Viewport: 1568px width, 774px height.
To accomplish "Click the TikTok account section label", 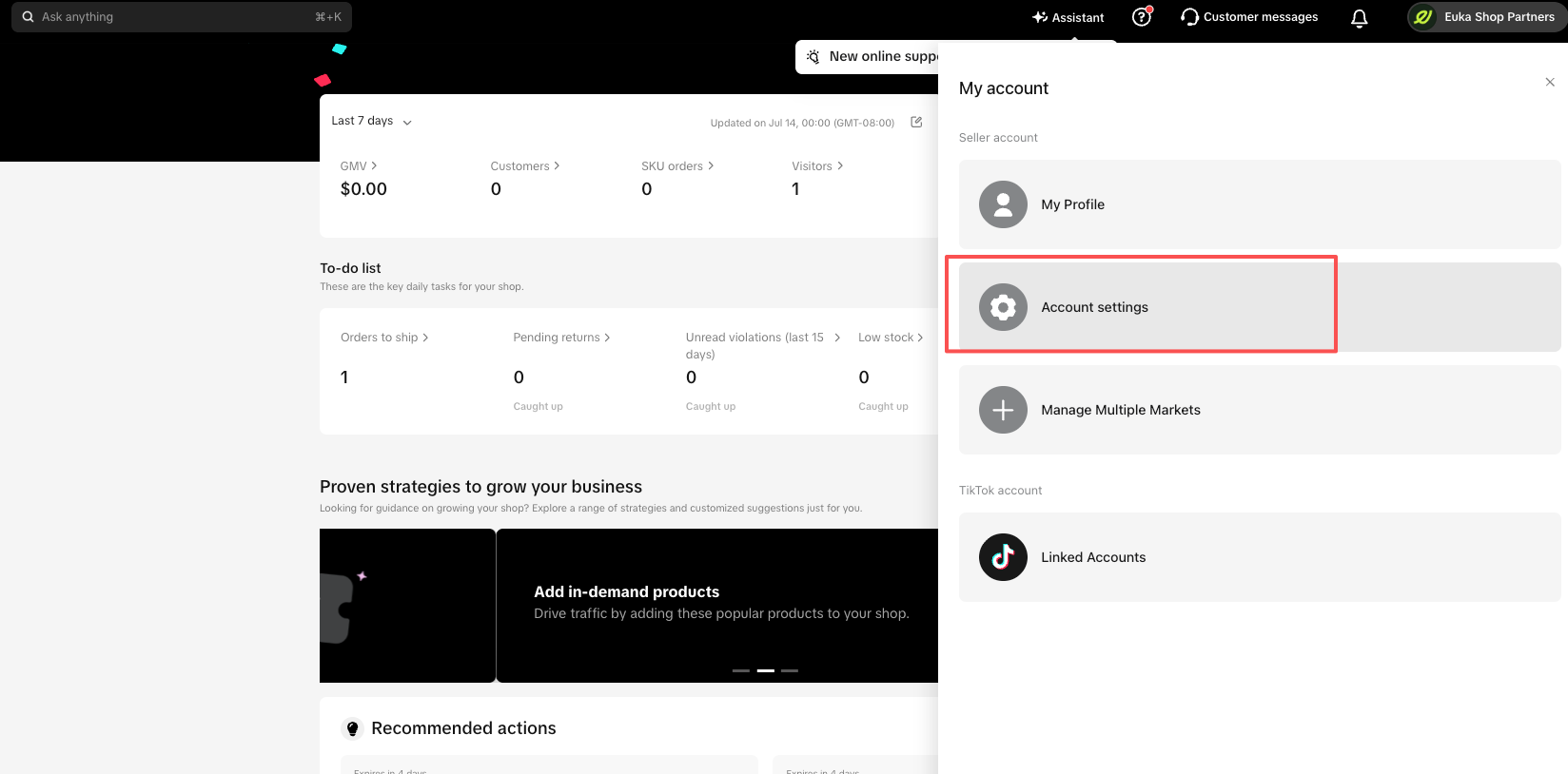I will tap(1000, 491).
